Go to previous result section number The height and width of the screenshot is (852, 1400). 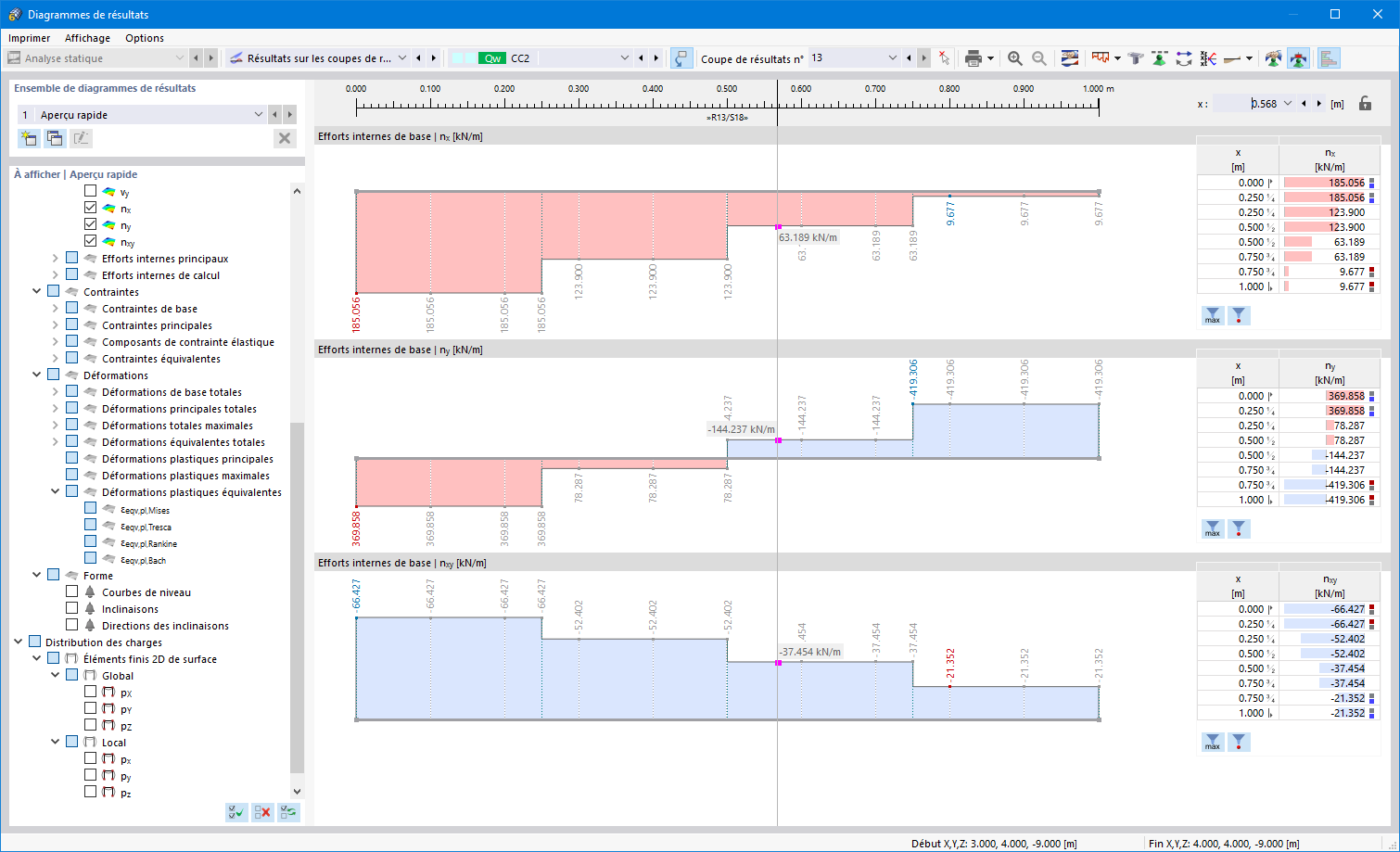tap(909, 58)
